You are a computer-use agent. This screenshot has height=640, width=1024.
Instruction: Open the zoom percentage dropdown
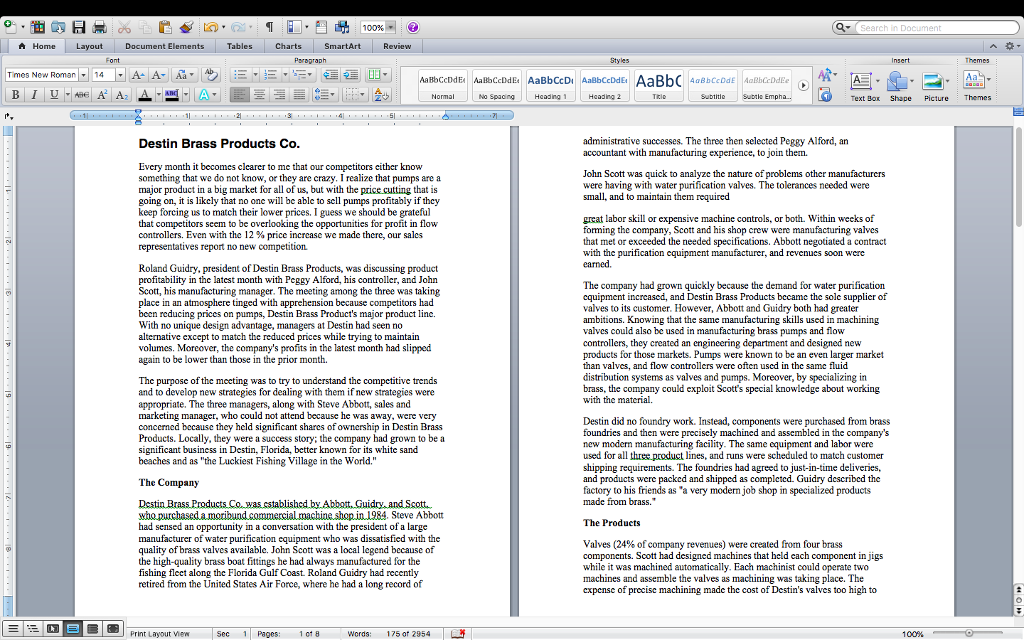[x=391, y=27]
